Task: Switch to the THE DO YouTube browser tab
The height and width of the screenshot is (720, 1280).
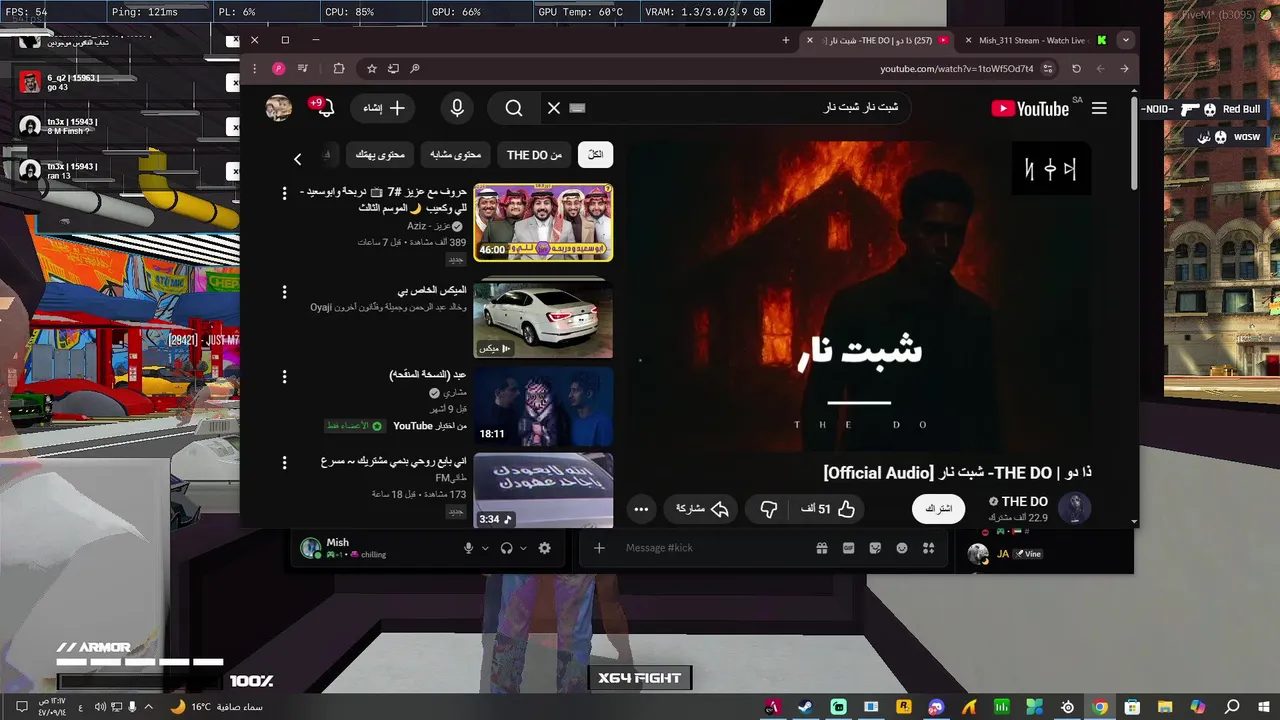Action: 878,40
